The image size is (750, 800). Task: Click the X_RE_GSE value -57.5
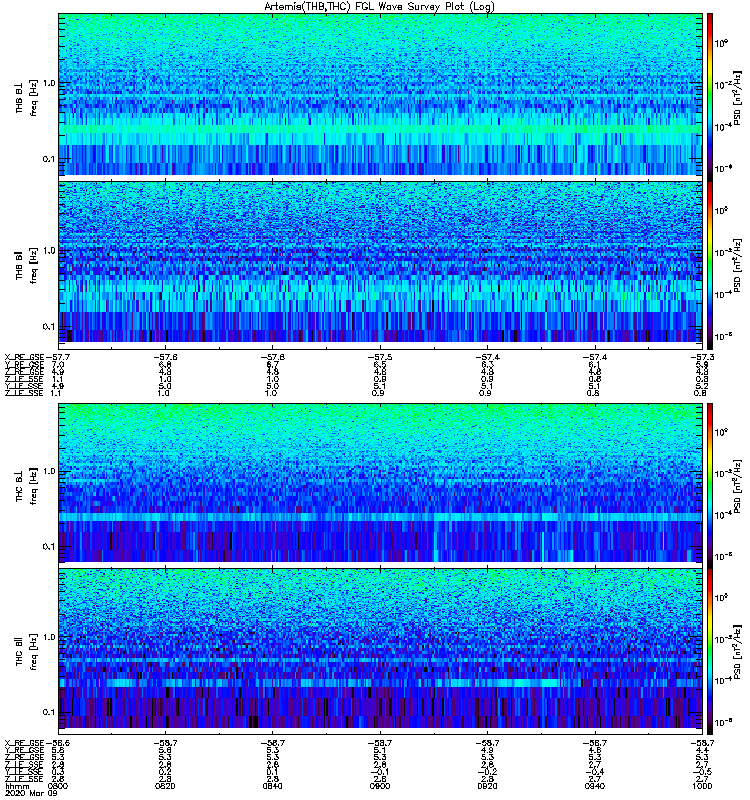coord(380,357)
